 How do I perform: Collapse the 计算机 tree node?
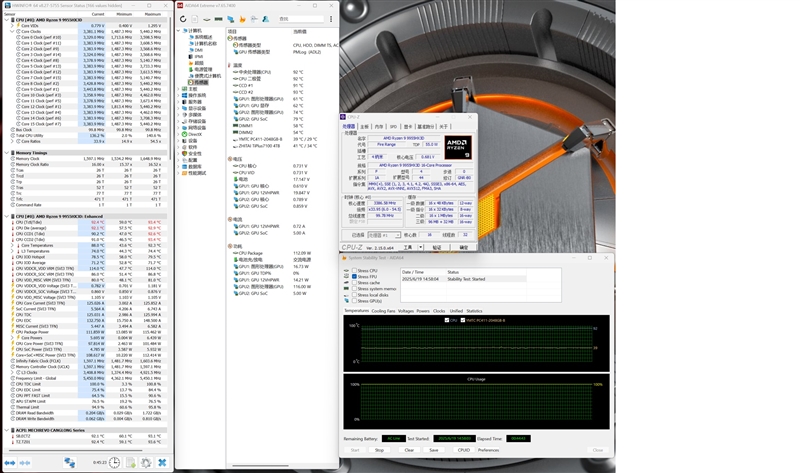pos(180,31)
